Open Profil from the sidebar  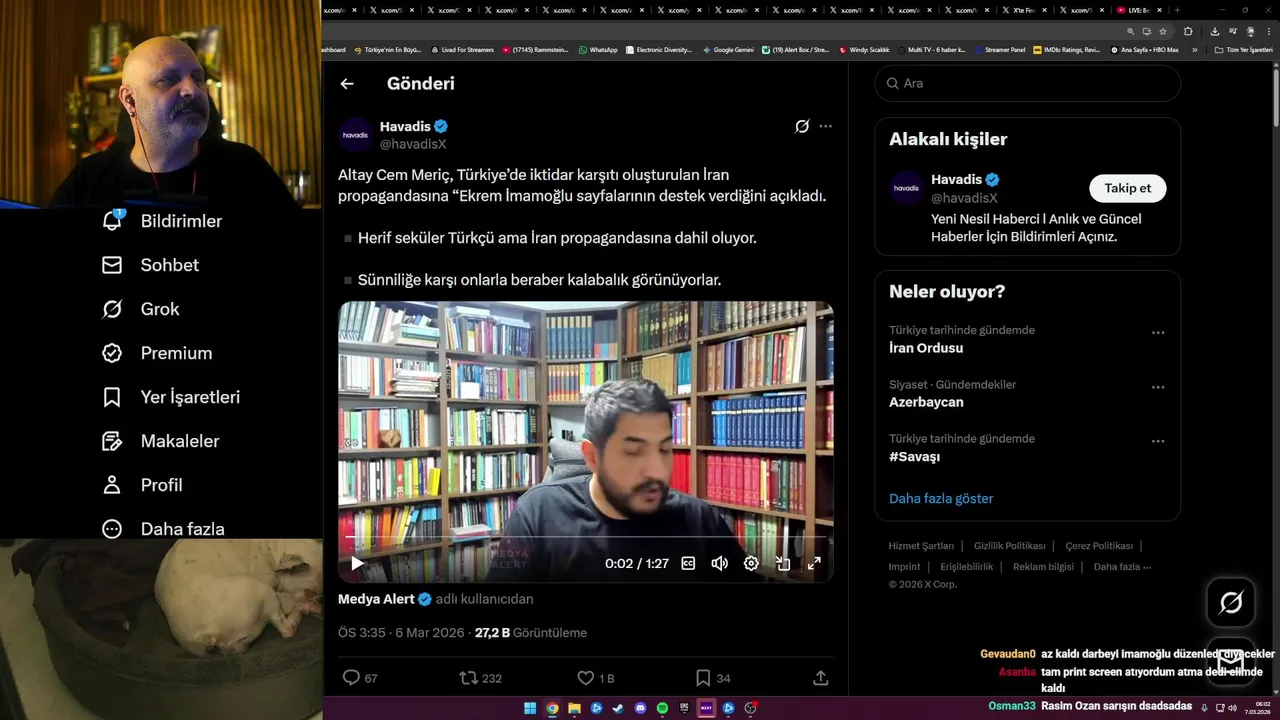[x=142, y=485]
